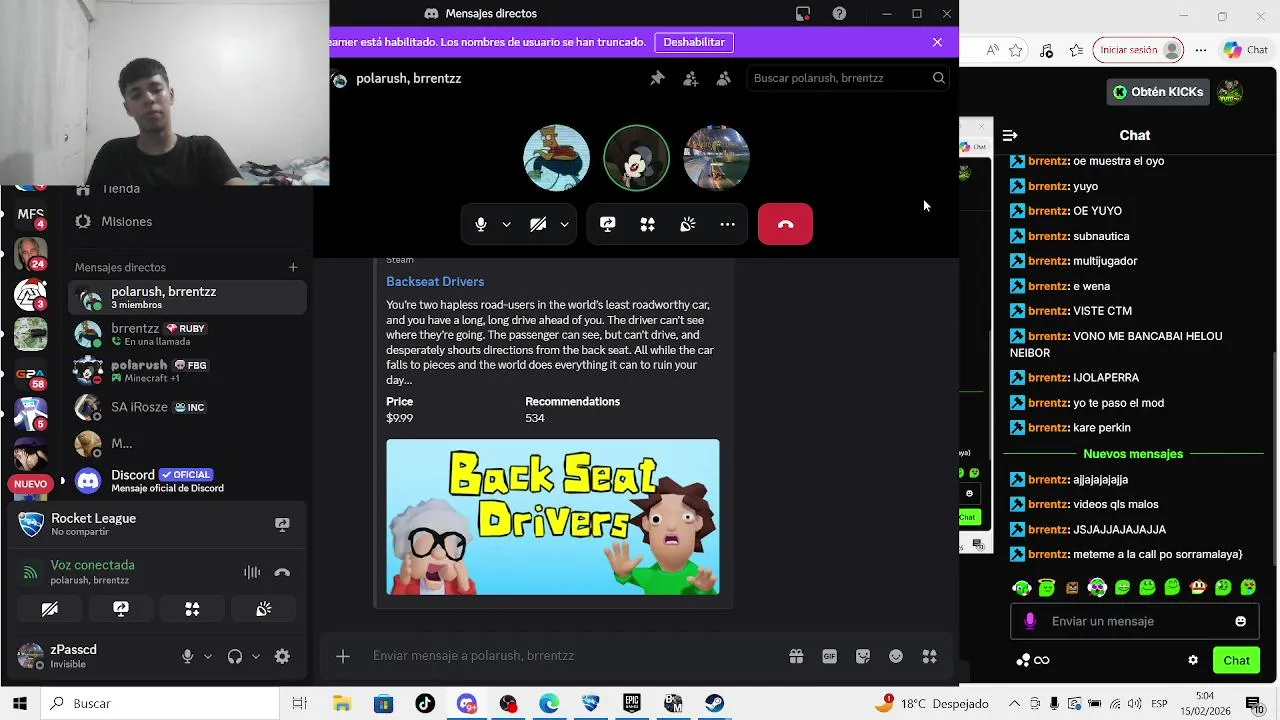Mute microphone in the call controls
This screenshot has height=720, width=1280.
coord(481,224)
